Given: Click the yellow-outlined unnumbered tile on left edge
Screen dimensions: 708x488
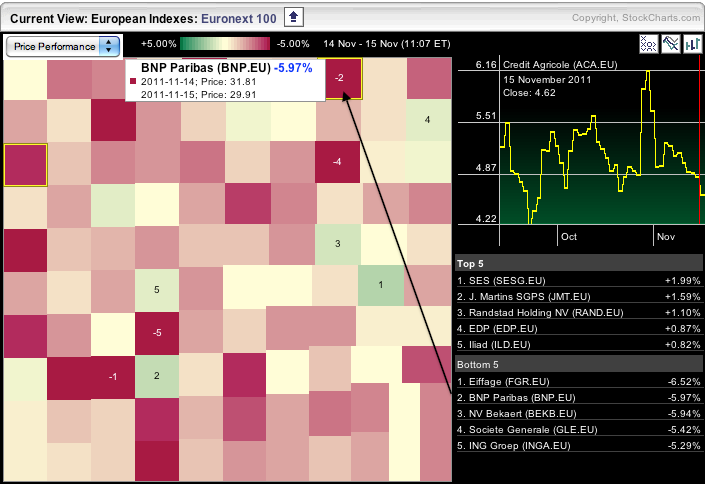Looking at the screenshot, I should point(26,165).
